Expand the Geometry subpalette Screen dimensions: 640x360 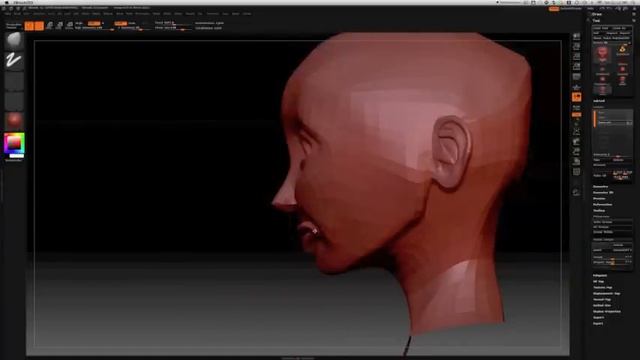pyautogui.click(x=600, y=187)
